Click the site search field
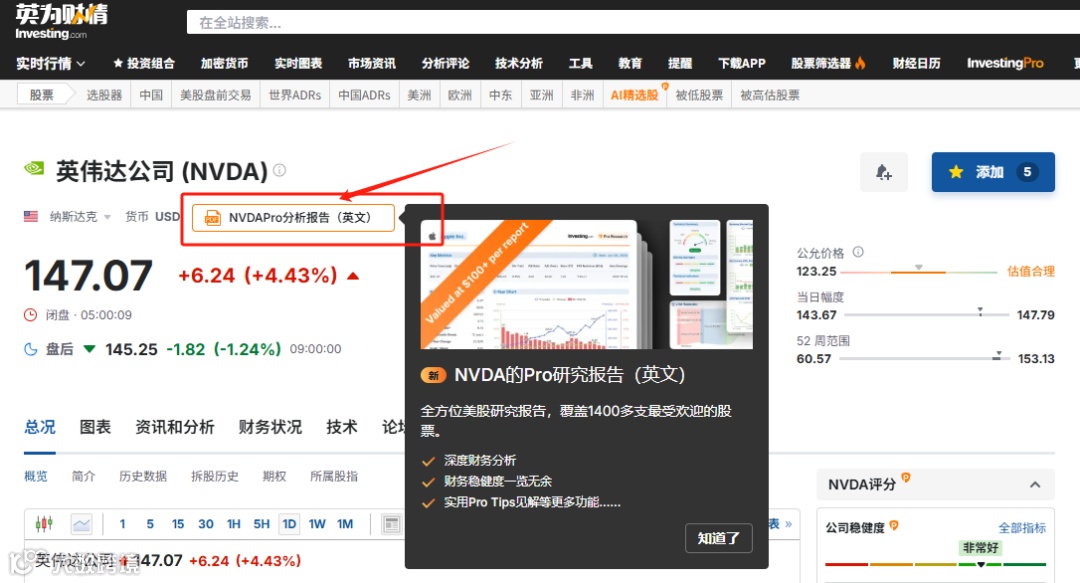Viewport: 1080px width, 583px height. (633, 23)
